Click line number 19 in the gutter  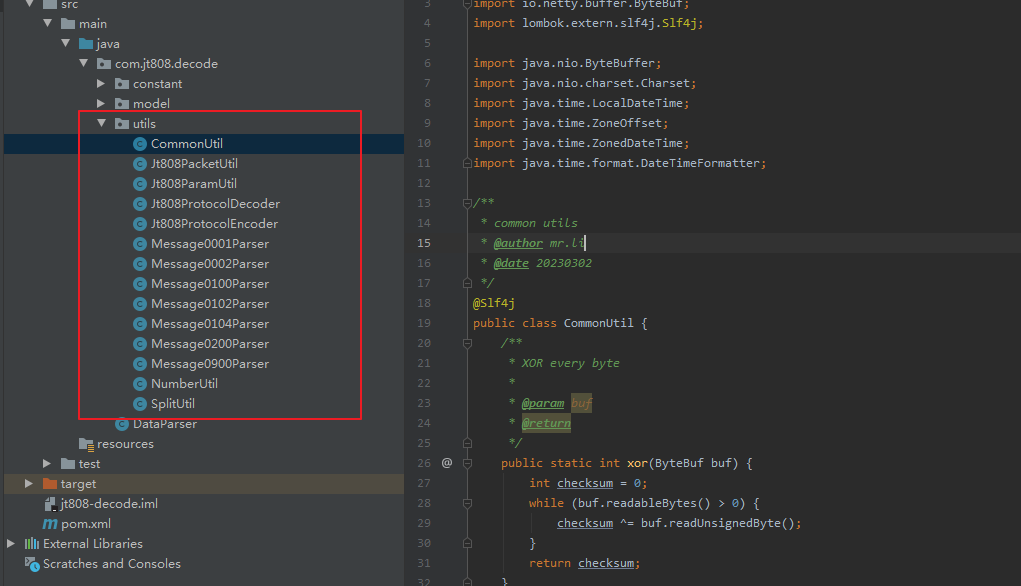[x=424, y=323]
